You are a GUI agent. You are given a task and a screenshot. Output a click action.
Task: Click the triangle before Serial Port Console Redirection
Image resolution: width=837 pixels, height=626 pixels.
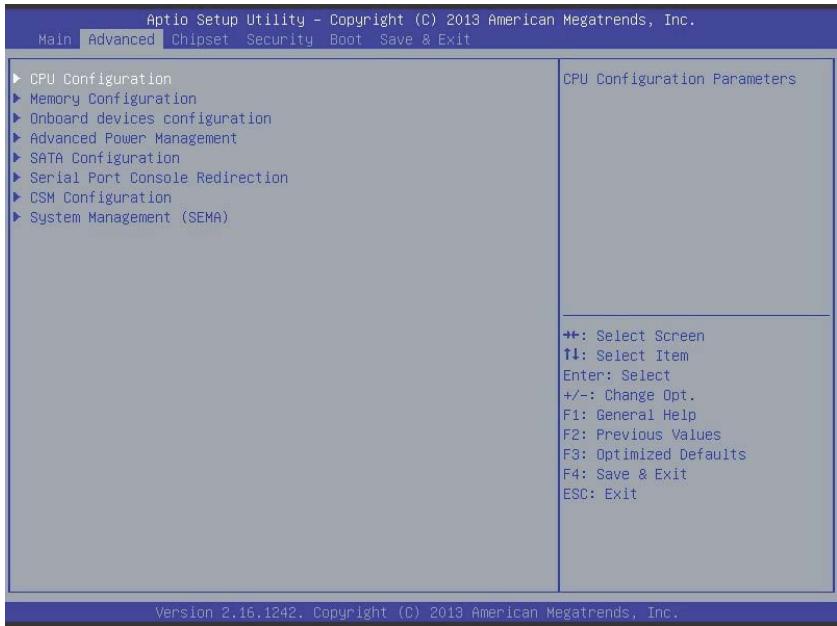17,177
